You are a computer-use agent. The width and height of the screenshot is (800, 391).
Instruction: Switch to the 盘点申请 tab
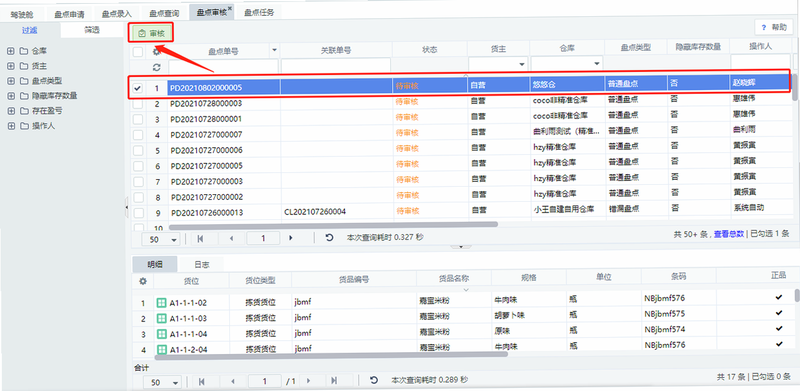point(69,14)
